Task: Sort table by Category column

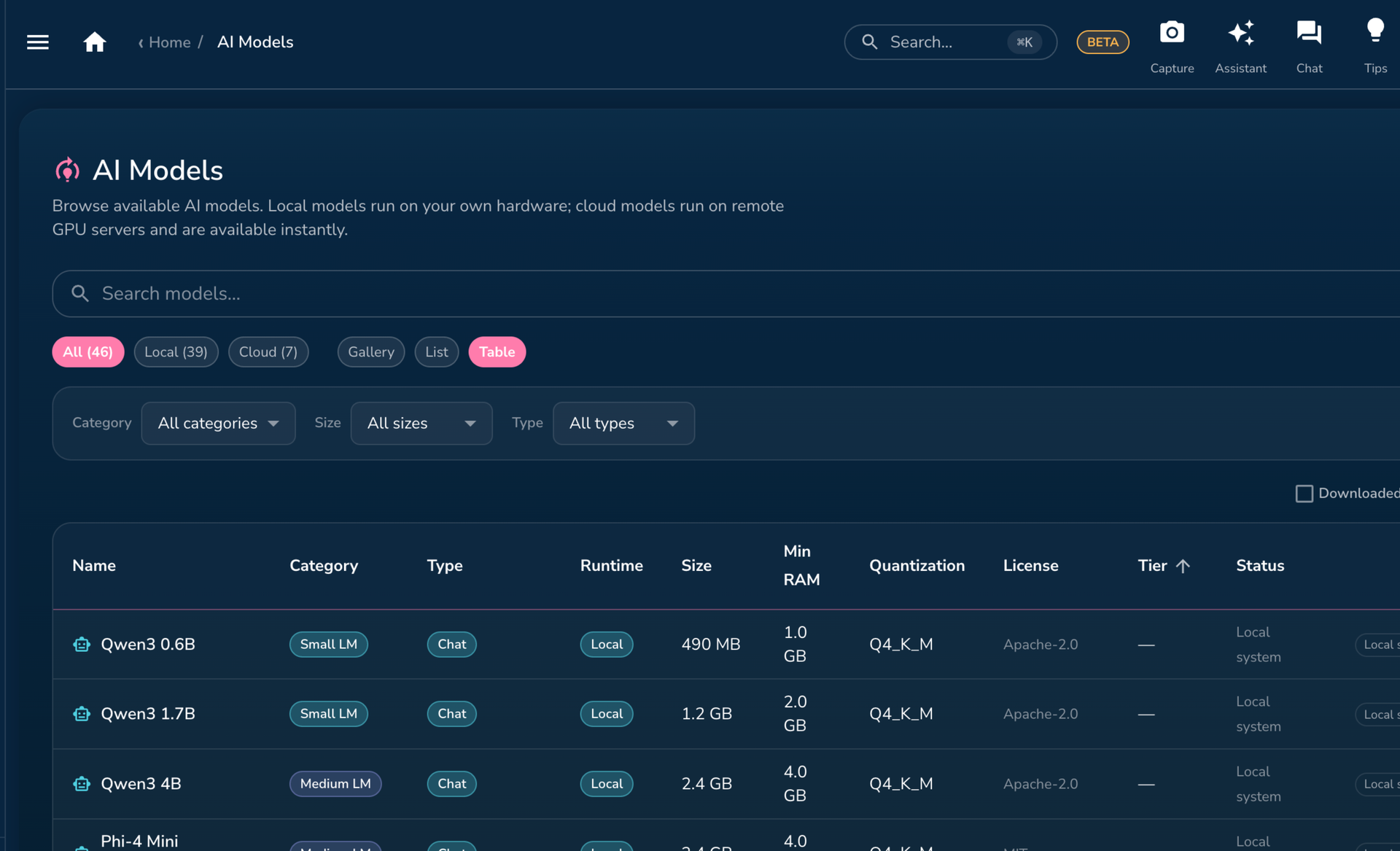Action: tap(324, 566)
